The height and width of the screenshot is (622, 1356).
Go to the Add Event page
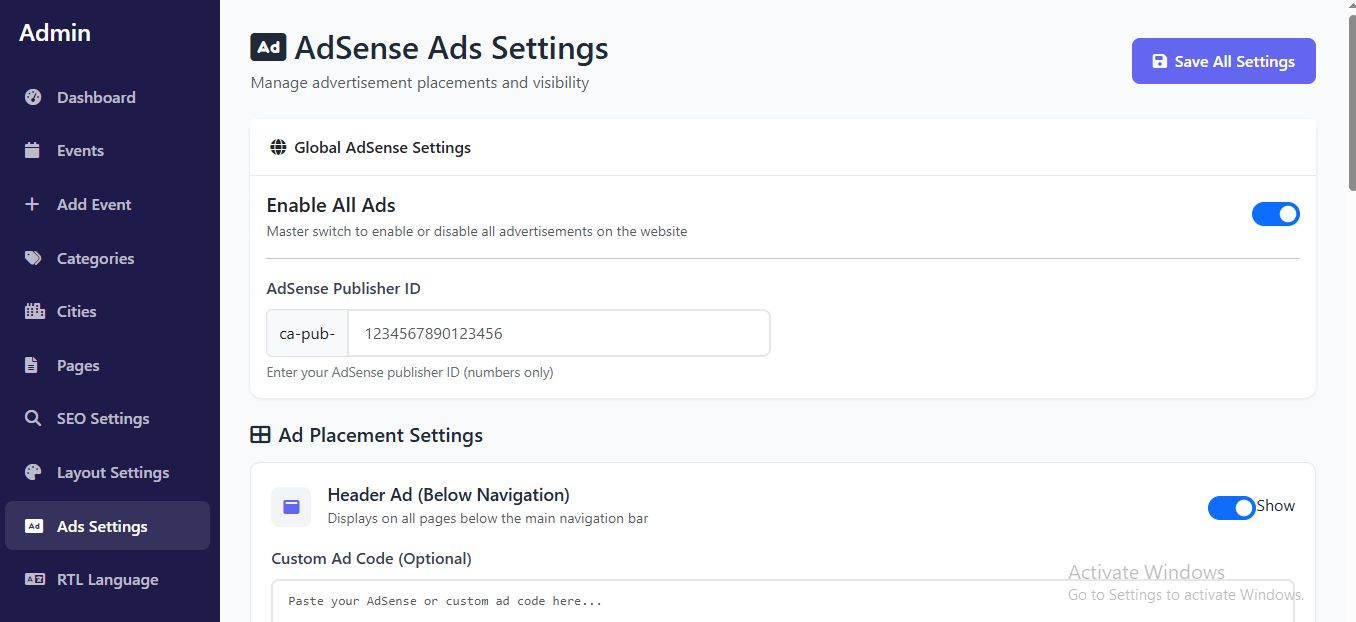click(x=94, y=204)
